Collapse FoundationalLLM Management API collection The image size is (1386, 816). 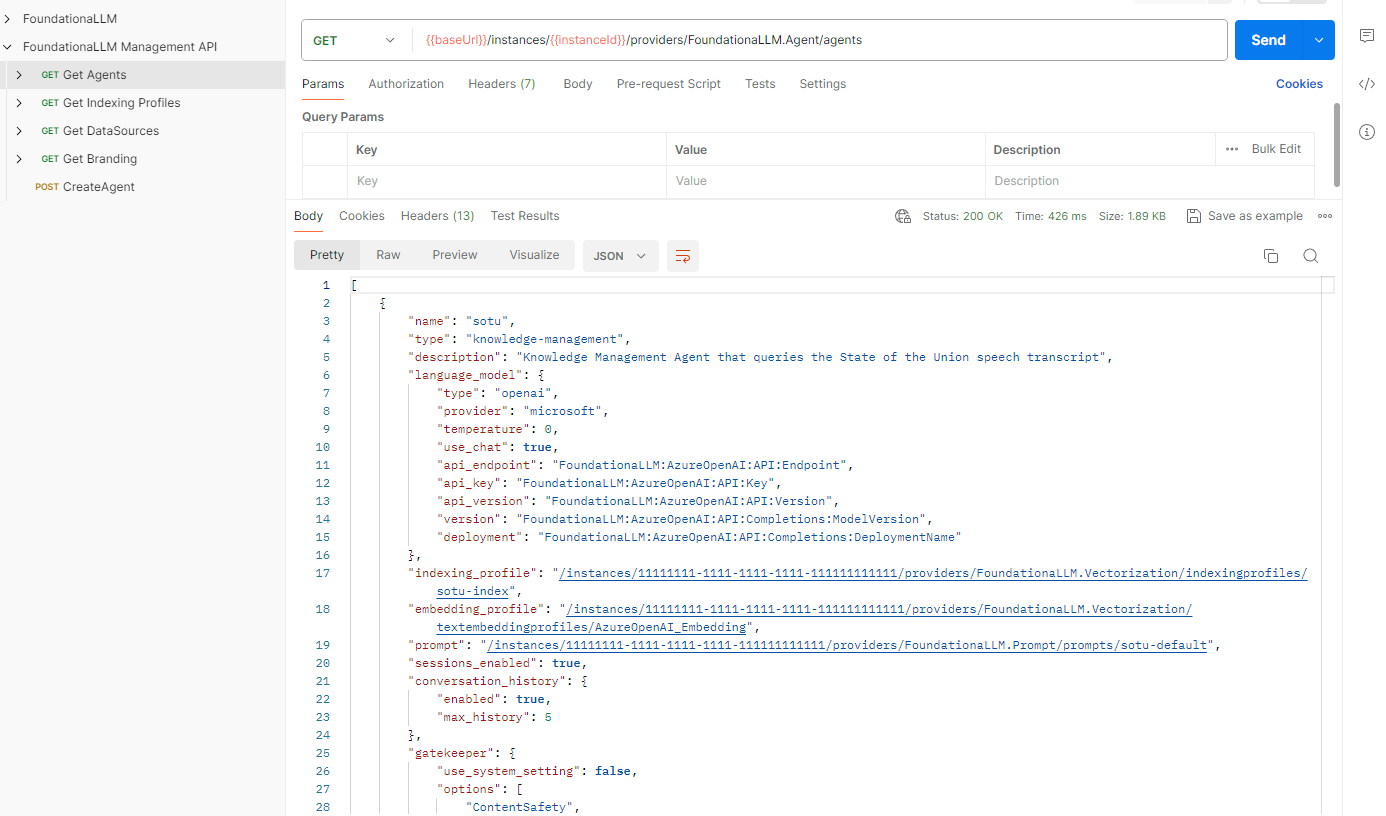(x=9, y=47)
